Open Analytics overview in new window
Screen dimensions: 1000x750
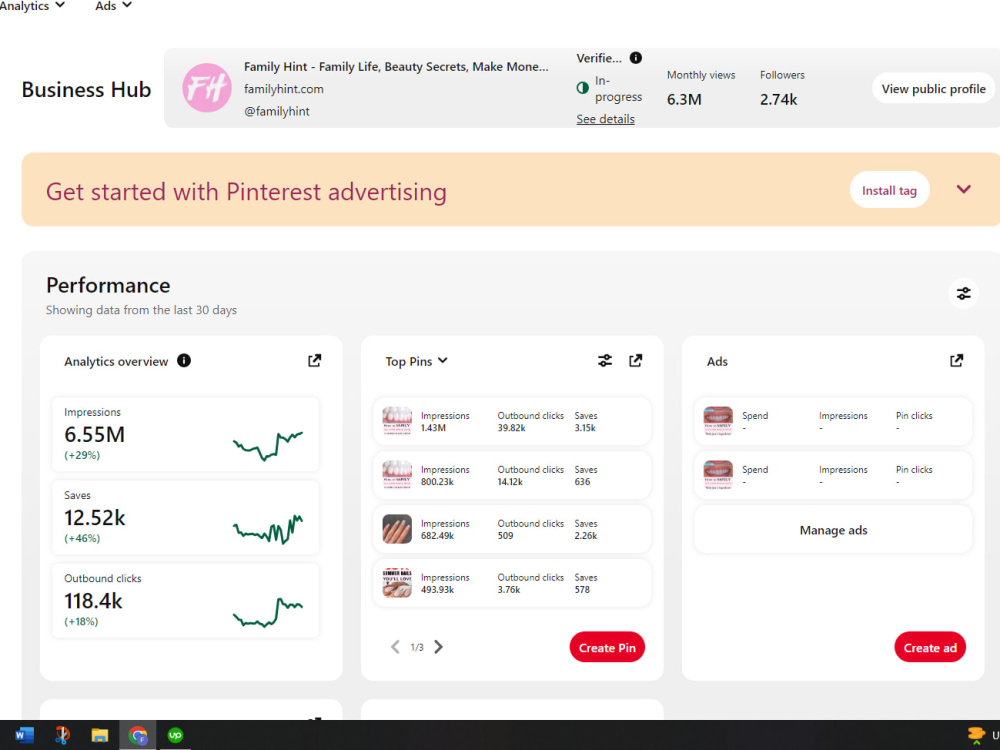click(314, 361)
